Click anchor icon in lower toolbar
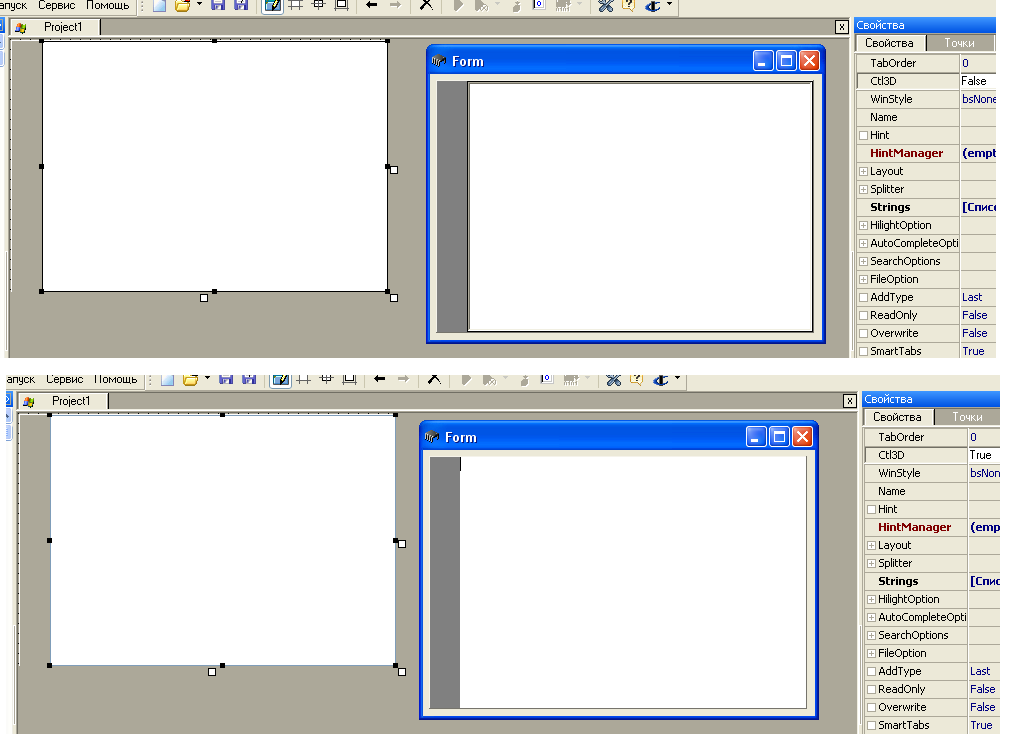Image resolution: width=1009 pixels, height=743 pixels. [x=658, y=379]
